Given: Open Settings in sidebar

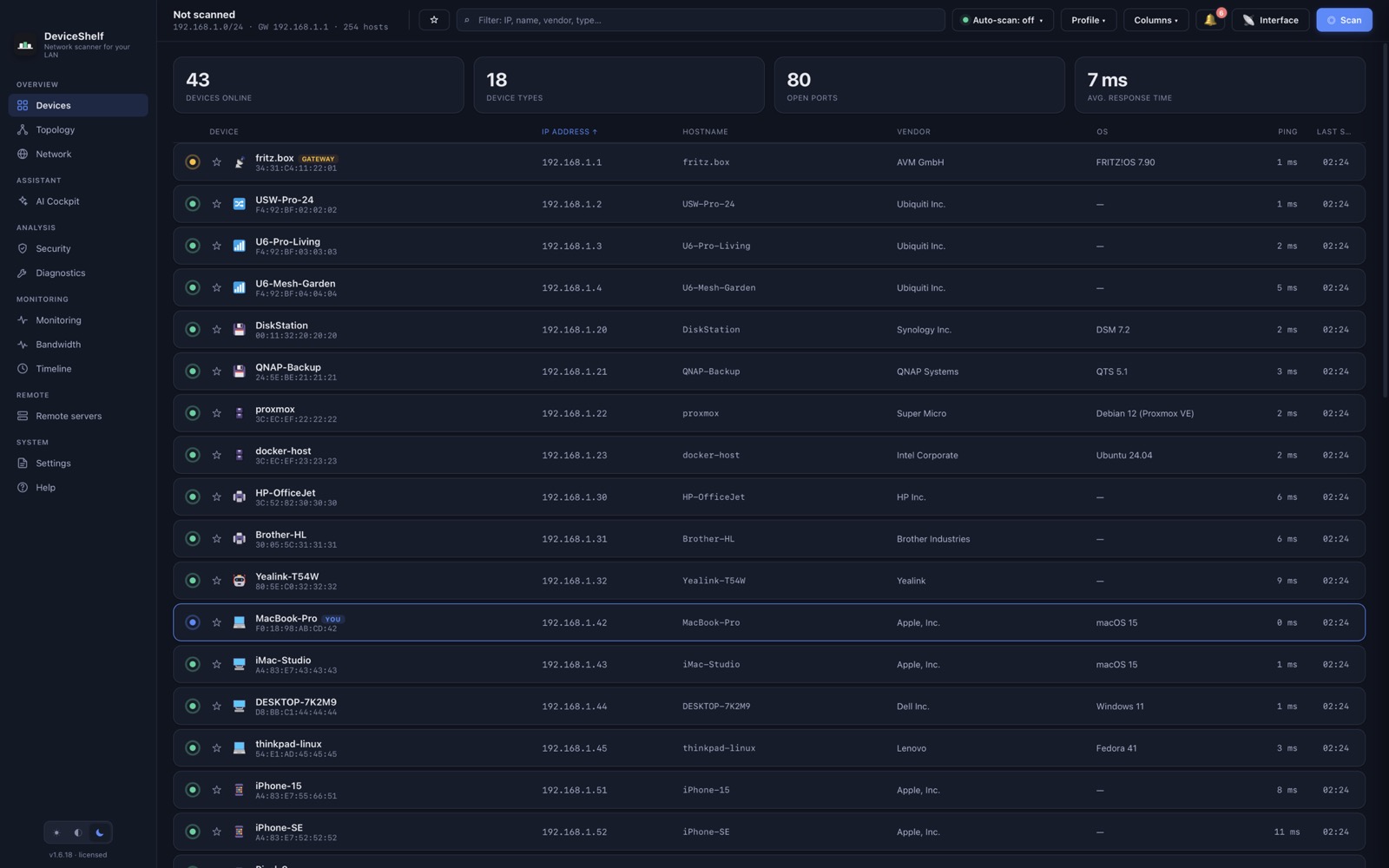Looking at the screenshot, I should point(78,464).
